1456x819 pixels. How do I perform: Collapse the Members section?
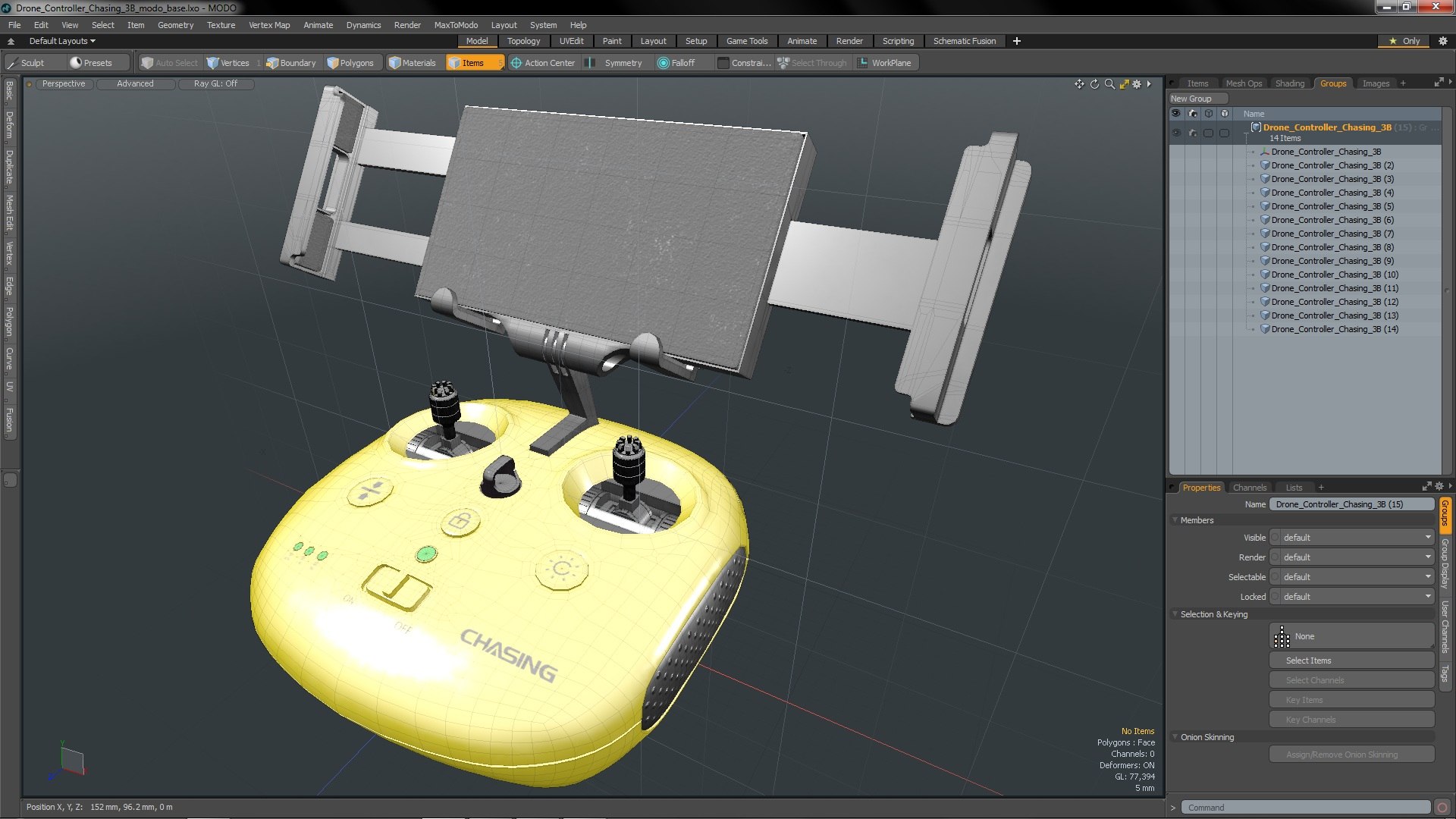click(x=1175, y=520)
